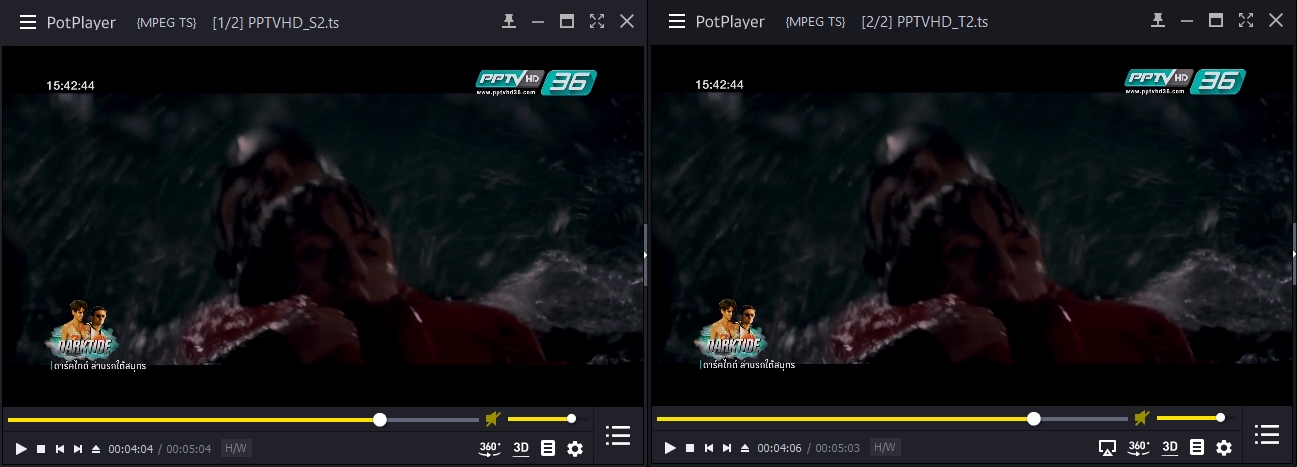Toggle H/W acceleration in right player

click(885, 449)
